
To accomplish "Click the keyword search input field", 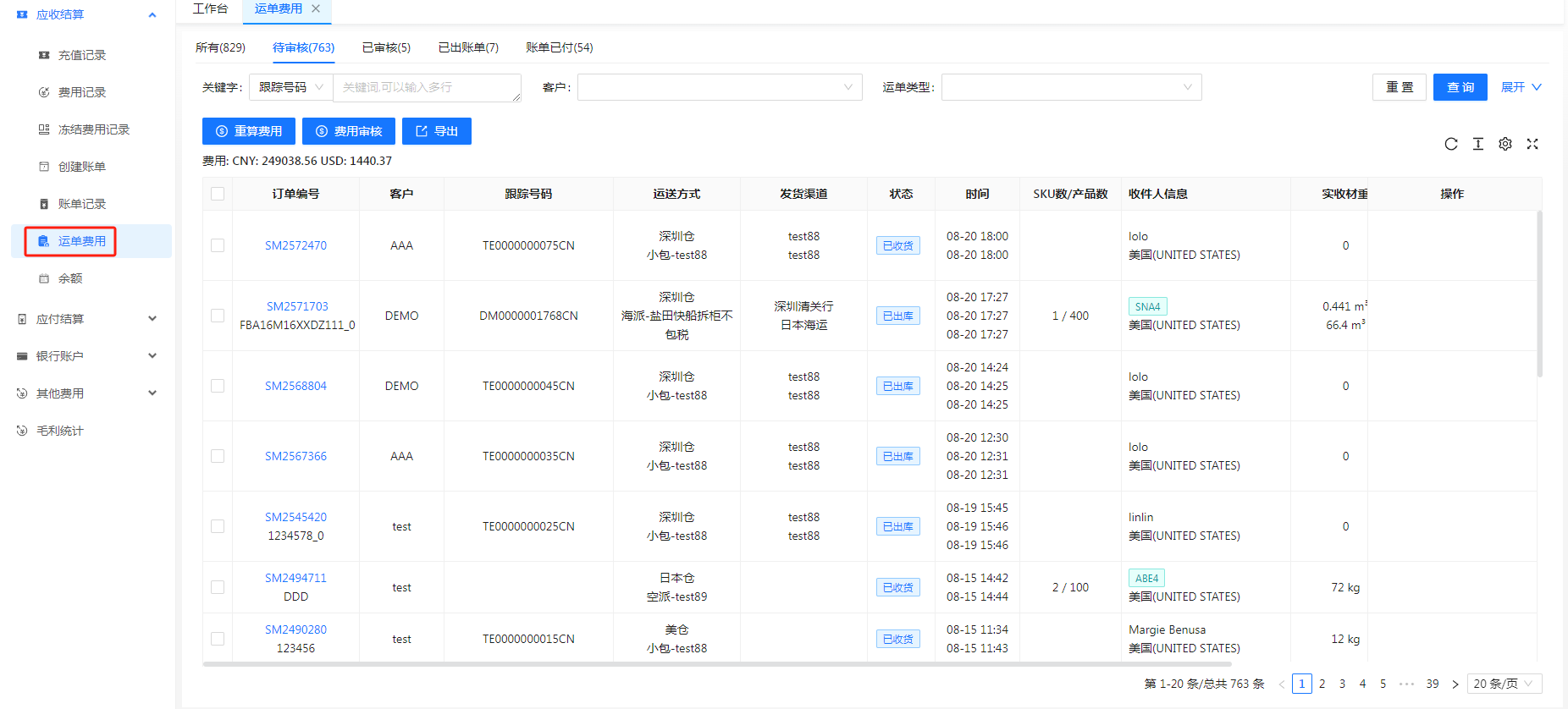I will (x=428, y=87).
